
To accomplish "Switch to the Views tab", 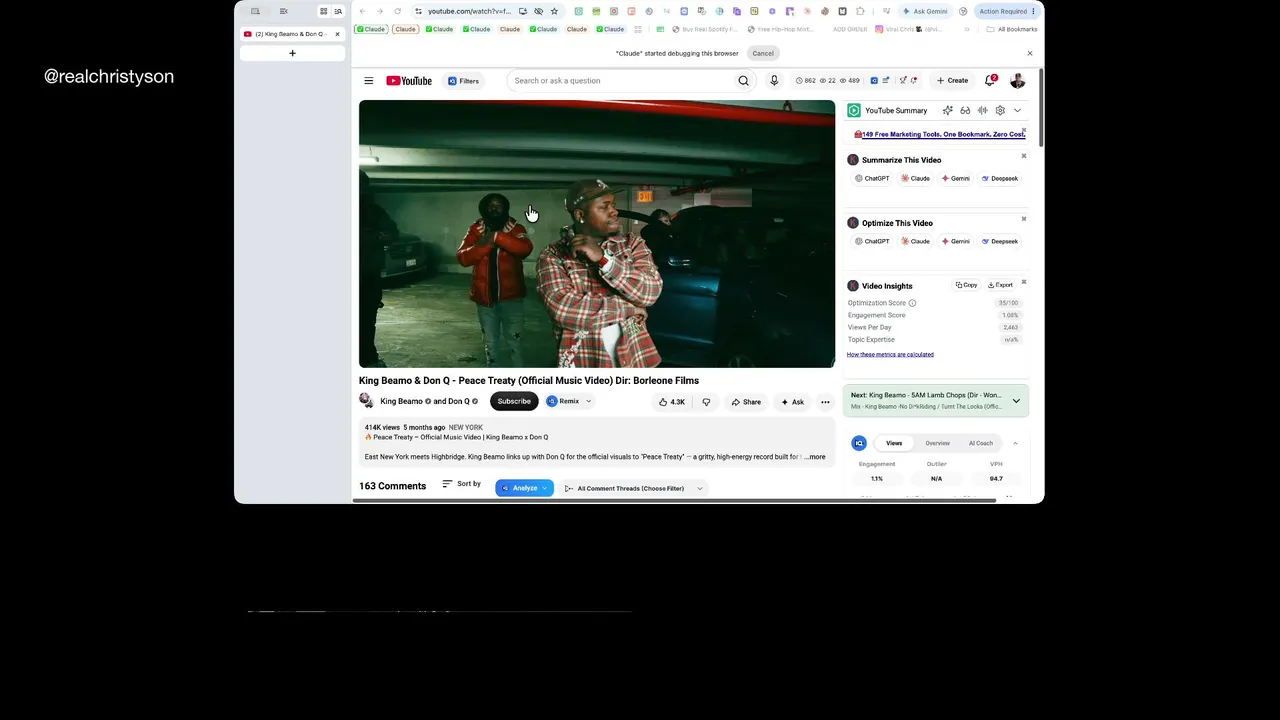I will [x=894, y=443].
